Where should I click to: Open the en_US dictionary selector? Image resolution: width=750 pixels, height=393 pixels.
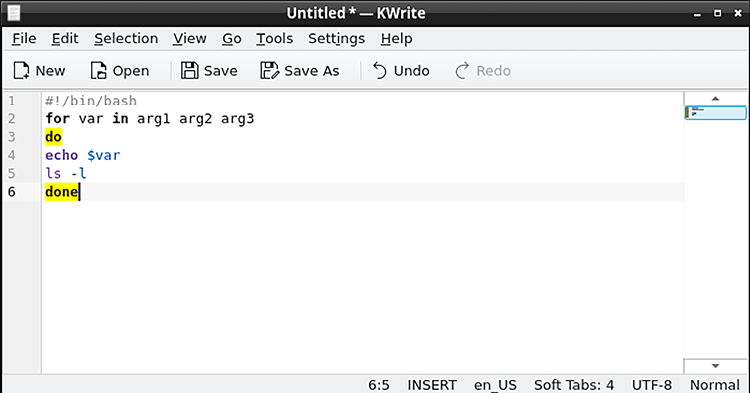tap(495, 385)
